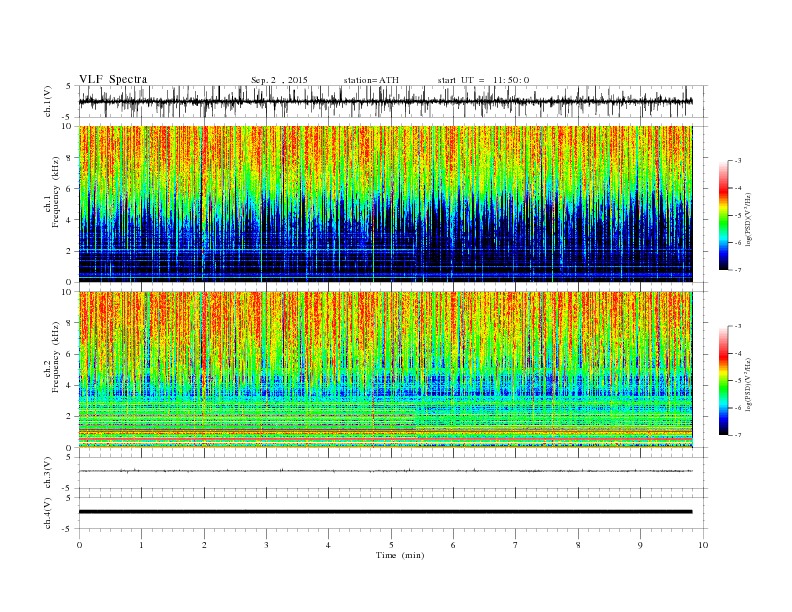
Task: Click the time axis tick label "8"
Action: tap(578, 545)
